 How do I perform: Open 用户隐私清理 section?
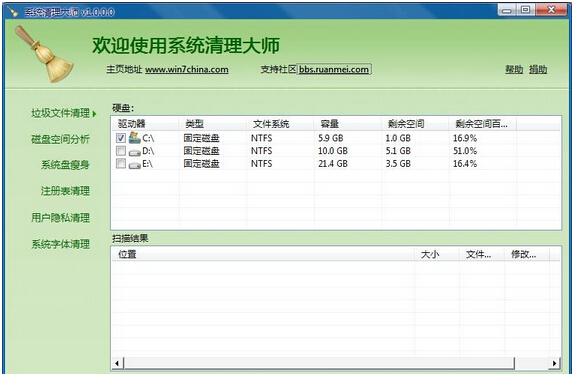(60, 218)
